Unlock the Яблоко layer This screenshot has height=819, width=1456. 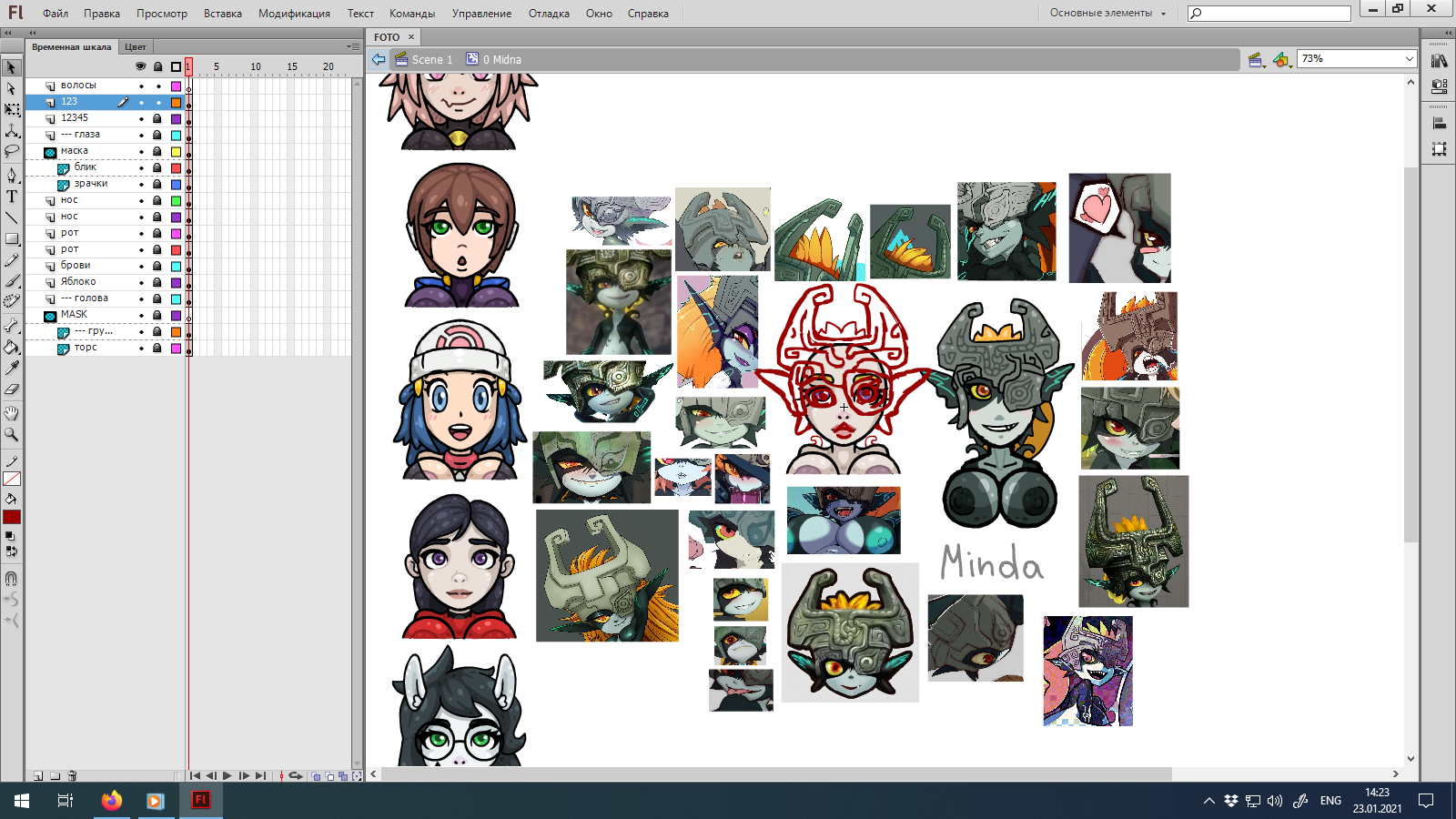click(157, 282)
